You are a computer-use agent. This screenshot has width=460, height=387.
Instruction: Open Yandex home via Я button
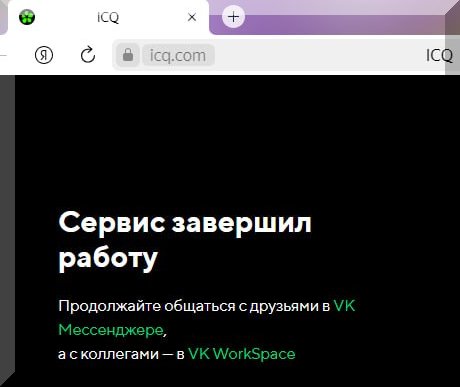click(x=44, y=55)
